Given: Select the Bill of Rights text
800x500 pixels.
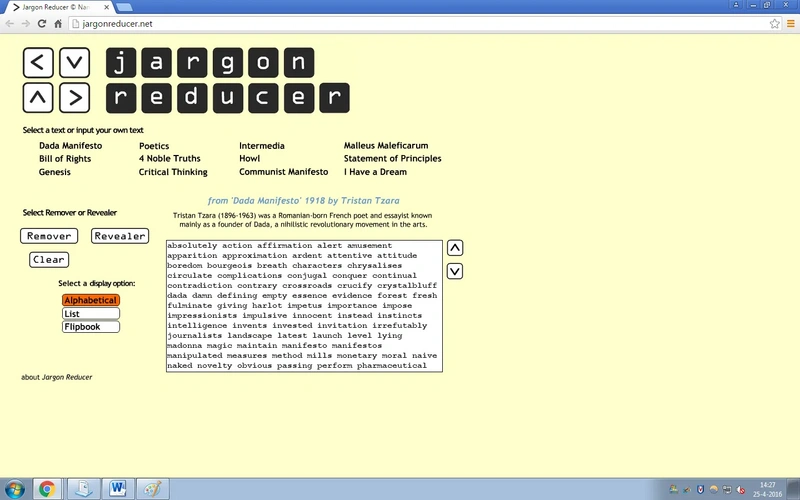Looking at the screenshot, I should [65, 159].
